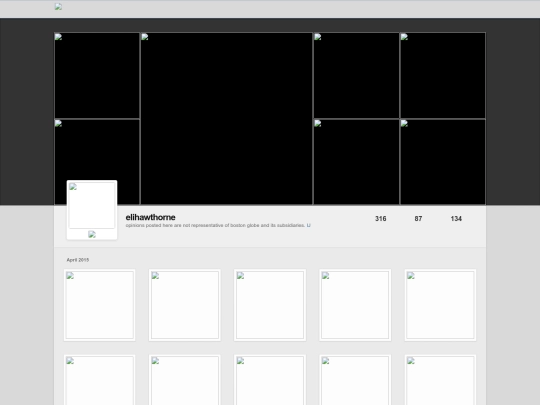Click the small badge icon below the profile picture

point(92,235)
